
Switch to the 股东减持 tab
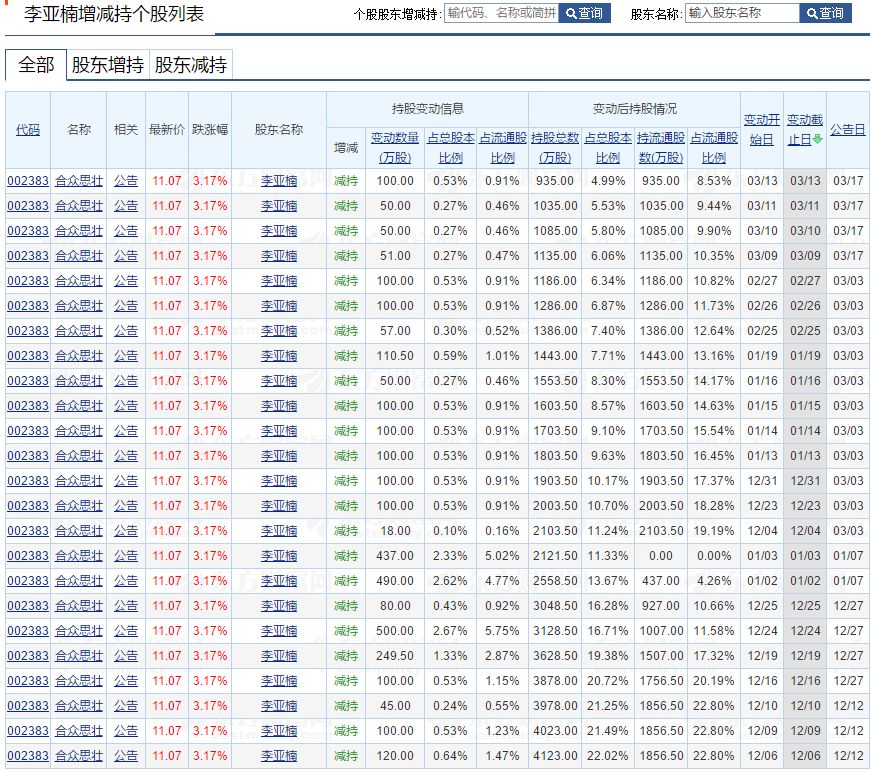click(191, 65)
